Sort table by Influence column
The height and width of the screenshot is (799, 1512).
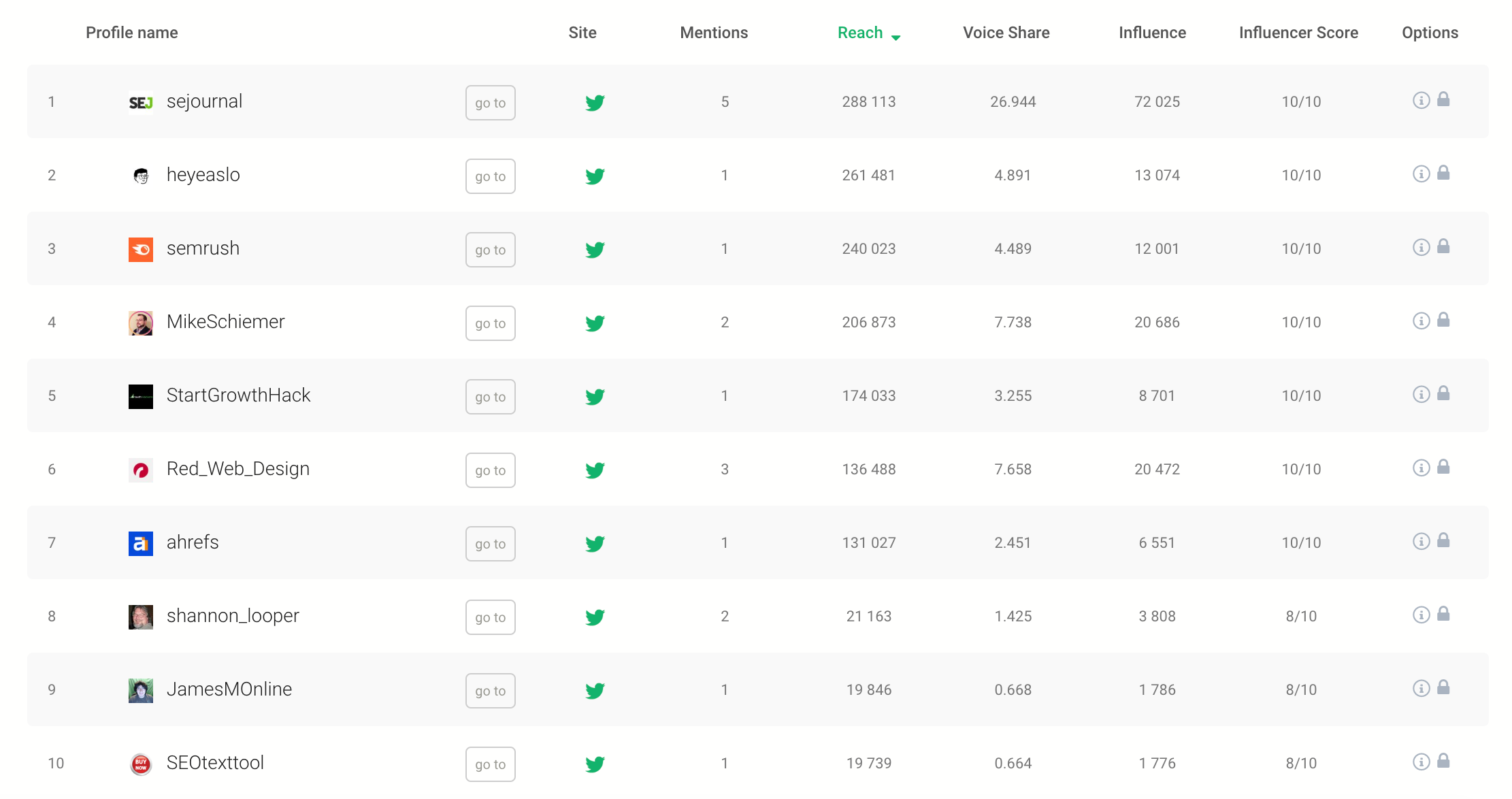(1152, 33)
